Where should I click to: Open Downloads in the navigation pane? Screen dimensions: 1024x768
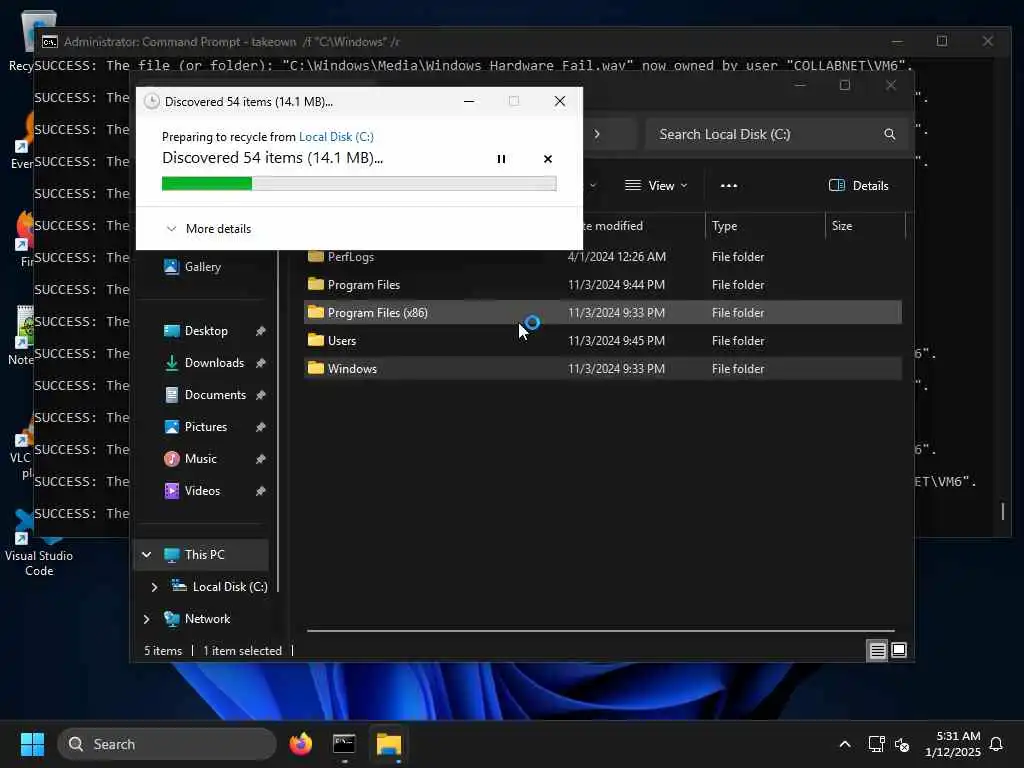point(214,362)
